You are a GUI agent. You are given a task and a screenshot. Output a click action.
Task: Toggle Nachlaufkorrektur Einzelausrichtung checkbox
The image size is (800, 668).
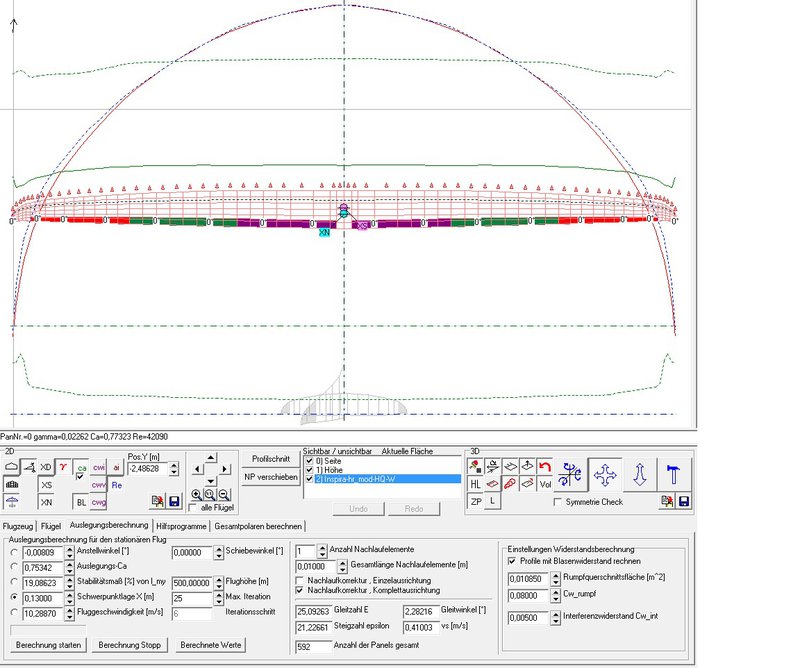pyautogui.click(x=300, y=580)
